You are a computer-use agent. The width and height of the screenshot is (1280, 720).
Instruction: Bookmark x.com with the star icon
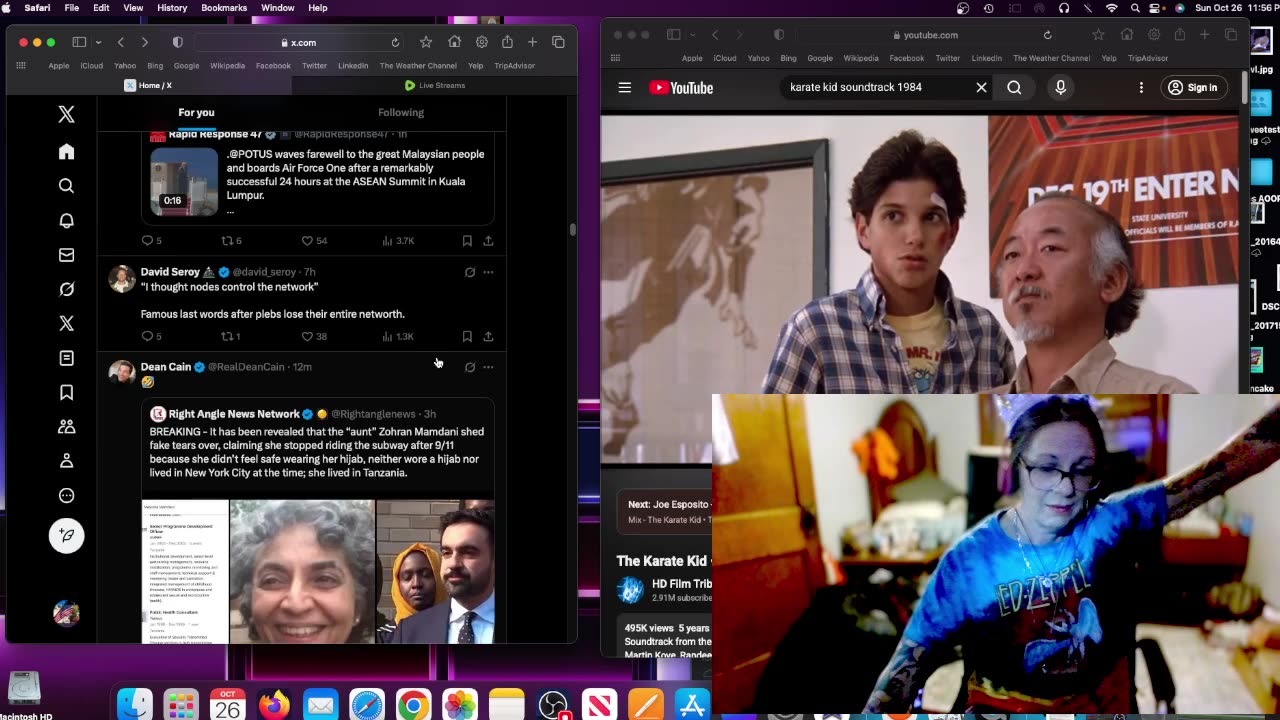pos(426,42)
